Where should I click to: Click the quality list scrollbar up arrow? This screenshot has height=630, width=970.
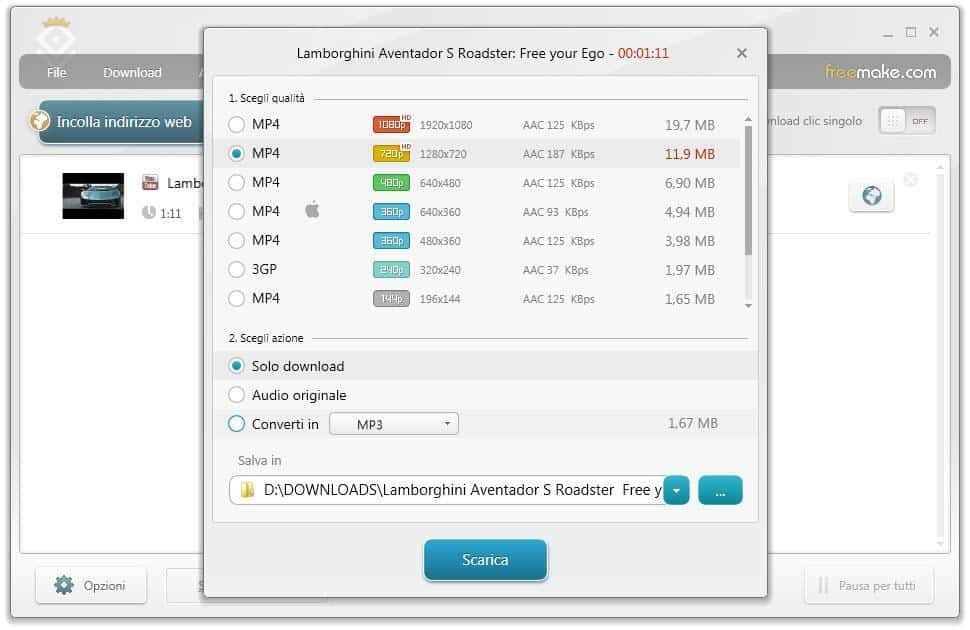pos(749,119)
